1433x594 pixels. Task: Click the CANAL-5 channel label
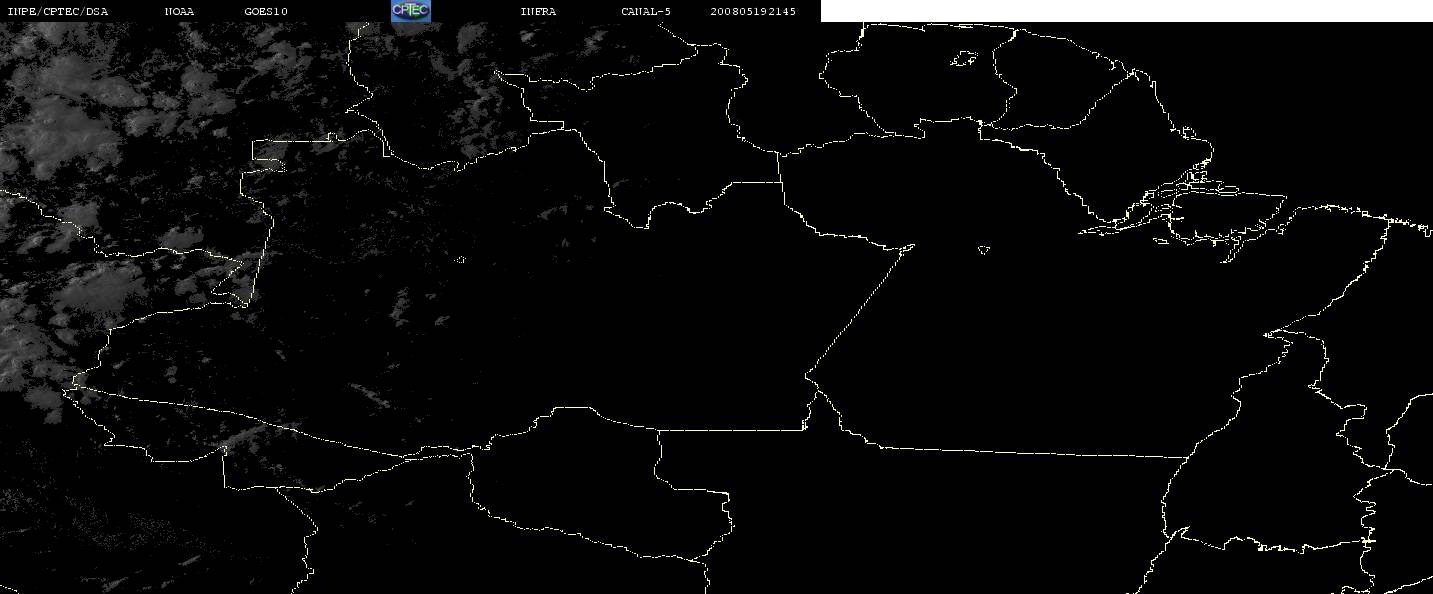(646, 12)
